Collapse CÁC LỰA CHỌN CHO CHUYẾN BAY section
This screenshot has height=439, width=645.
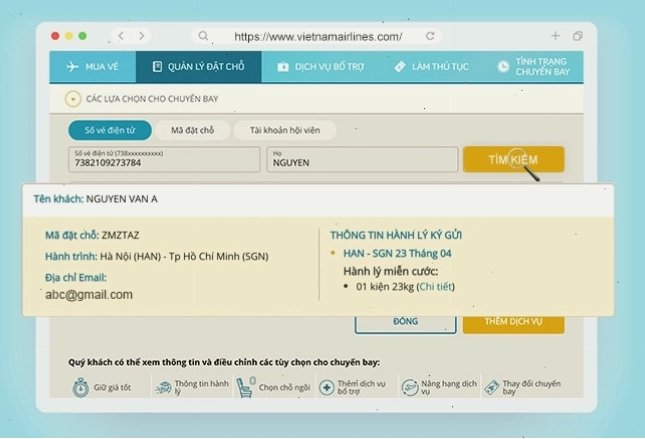(x=73, y=99)
